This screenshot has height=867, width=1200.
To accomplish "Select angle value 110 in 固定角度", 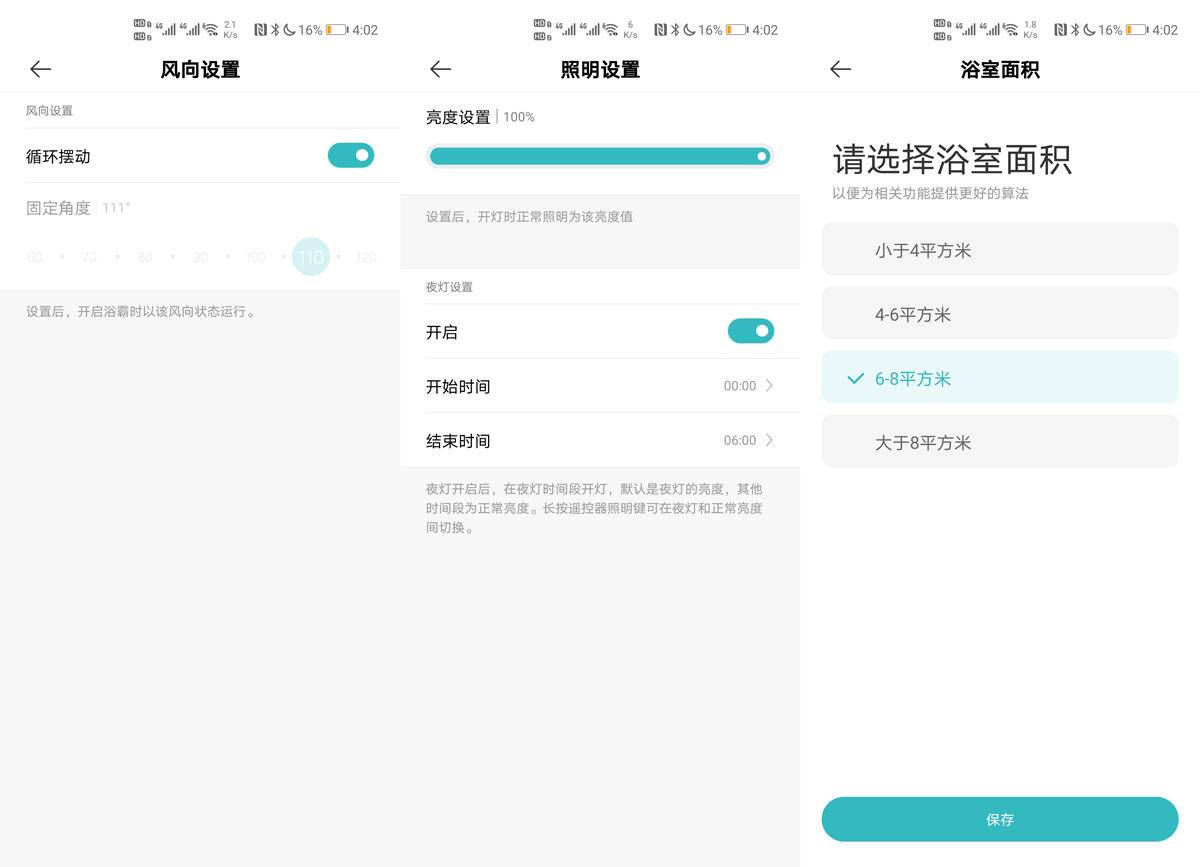I will click(311, 257).
